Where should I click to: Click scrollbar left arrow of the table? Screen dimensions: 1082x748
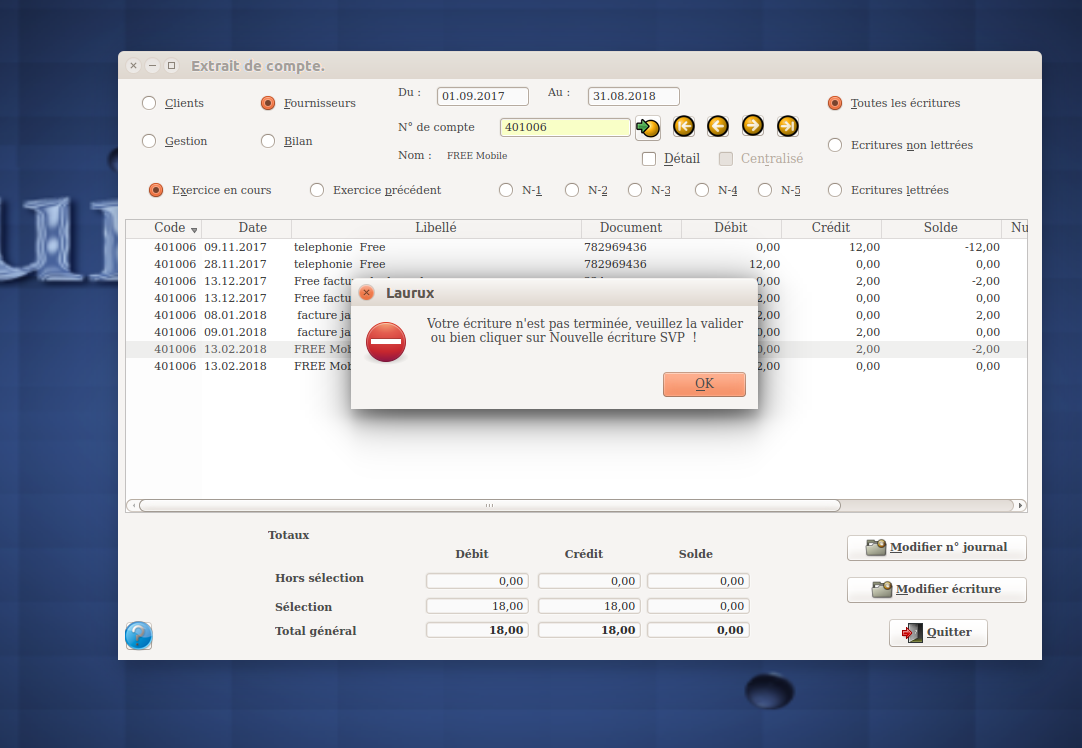(132, 506)
